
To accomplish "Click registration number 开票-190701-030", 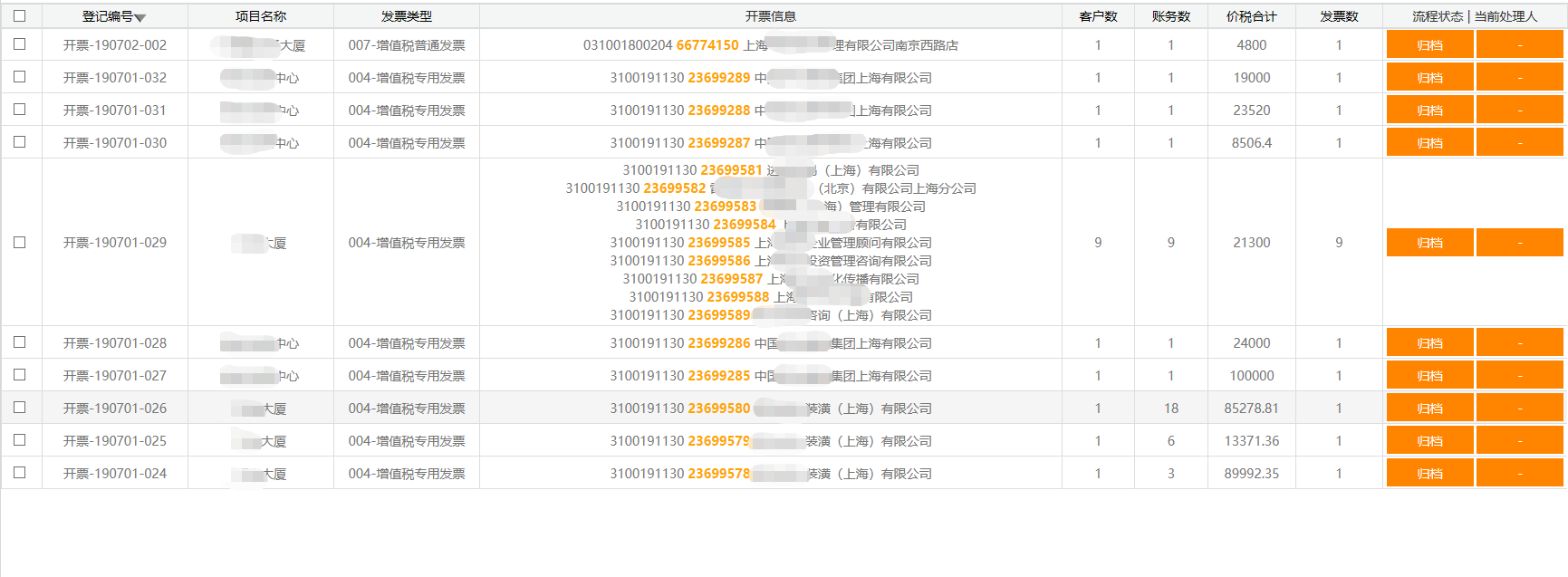I will point(115,143).
